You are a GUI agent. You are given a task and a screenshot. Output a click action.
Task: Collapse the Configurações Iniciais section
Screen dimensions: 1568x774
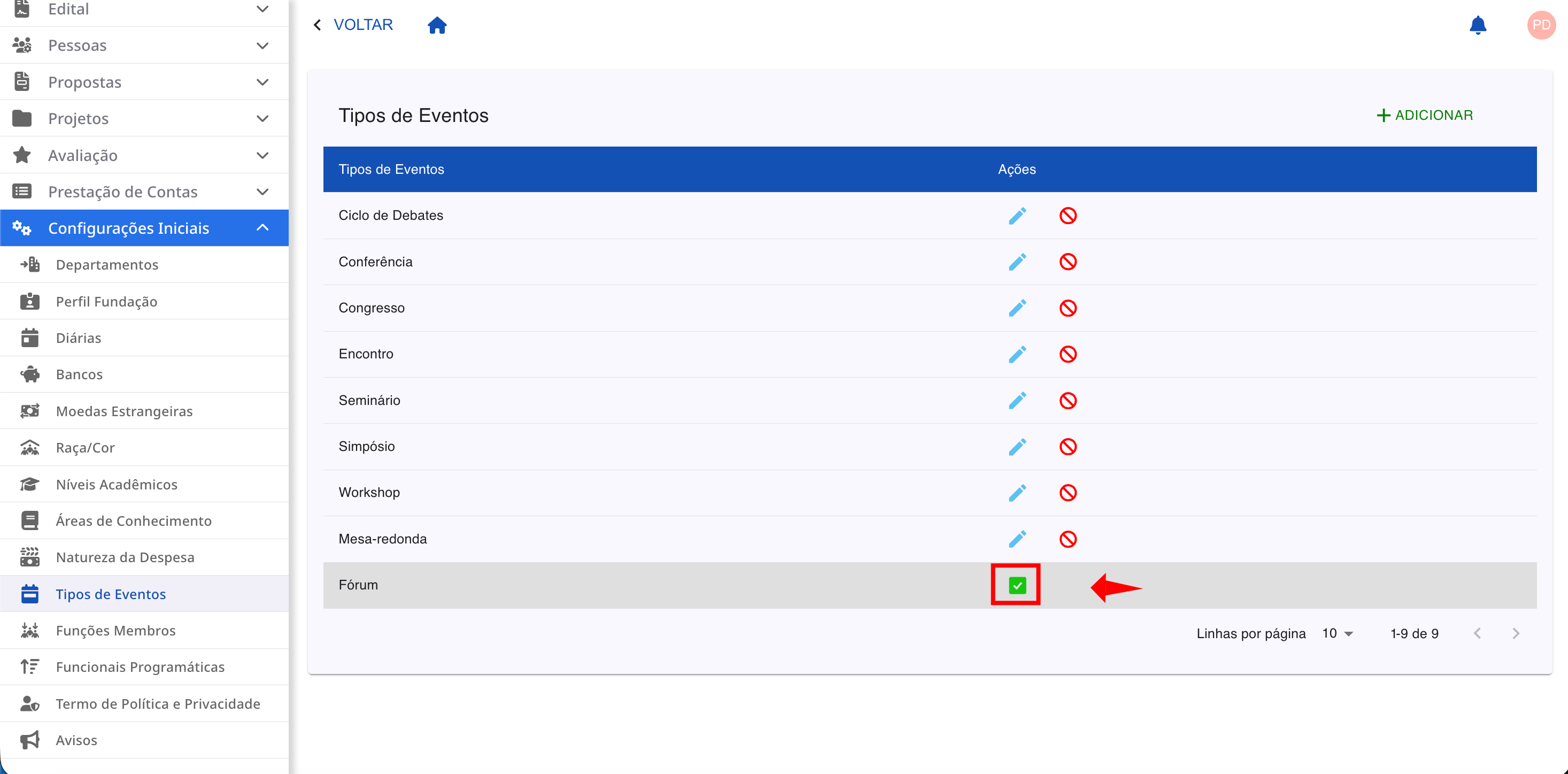(144, 228)
